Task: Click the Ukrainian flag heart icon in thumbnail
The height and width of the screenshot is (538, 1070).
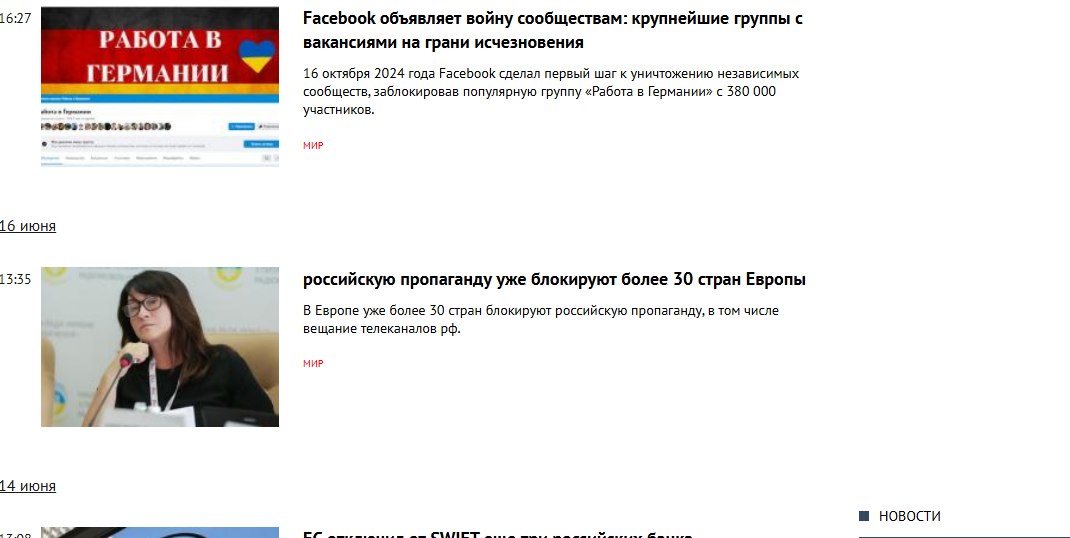Action: click(257, 57)
